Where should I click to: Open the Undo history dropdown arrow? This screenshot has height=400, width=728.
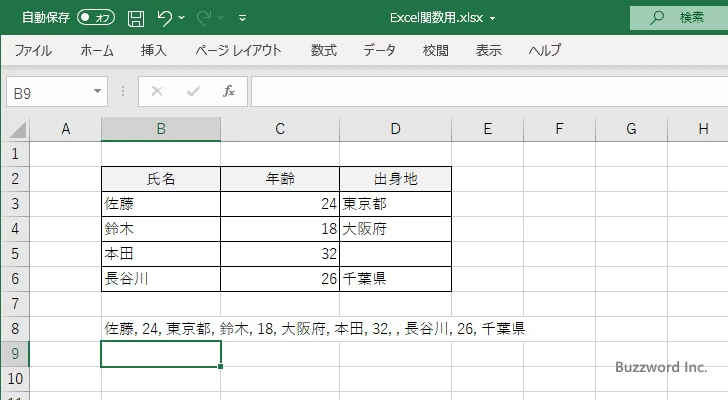182,18
